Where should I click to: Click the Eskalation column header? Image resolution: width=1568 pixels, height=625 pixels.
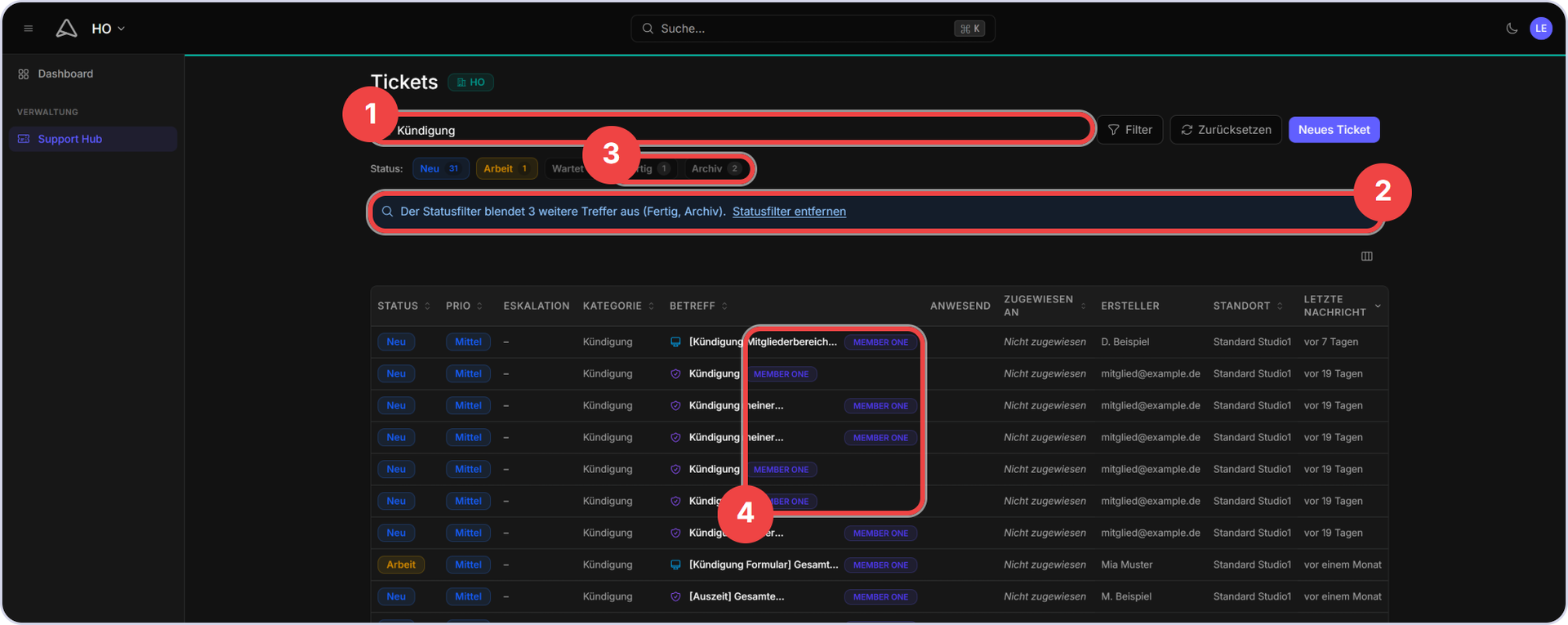(537, 306)
